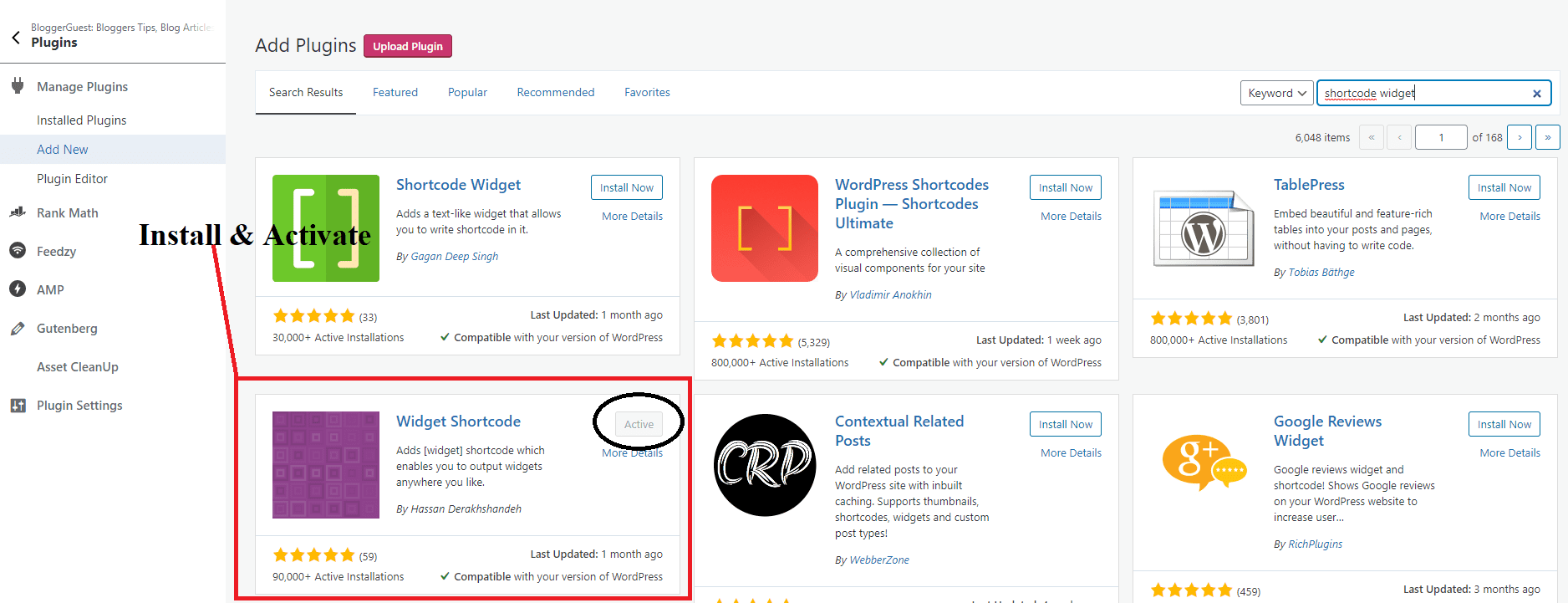Image resolution: width=1568 pixels, height=603 pixels.
Task: Clear the search field with the X
Action: pos(1536,94)
